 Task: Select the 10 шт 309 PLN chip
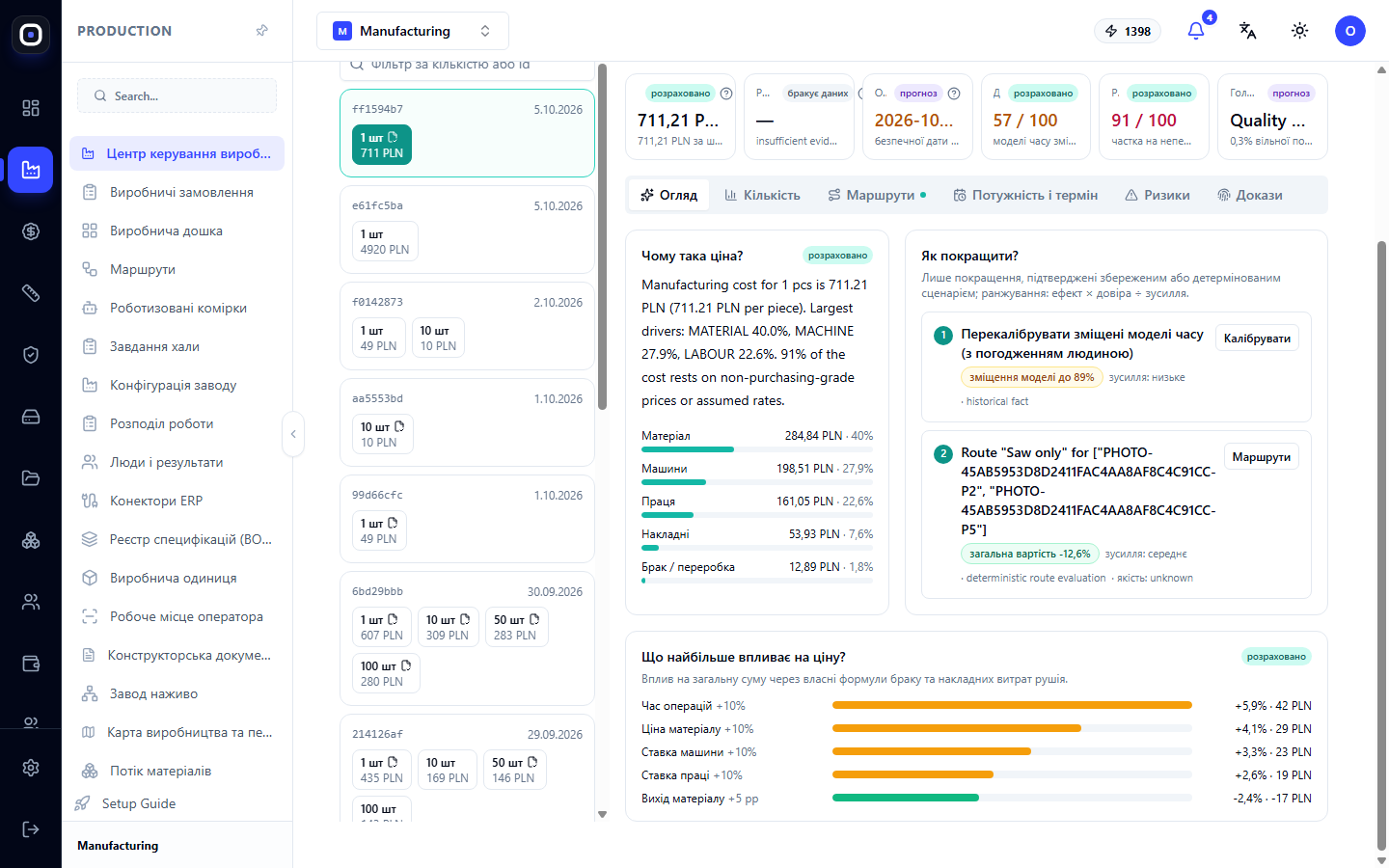pyautogui.click(x=448, y=627)
